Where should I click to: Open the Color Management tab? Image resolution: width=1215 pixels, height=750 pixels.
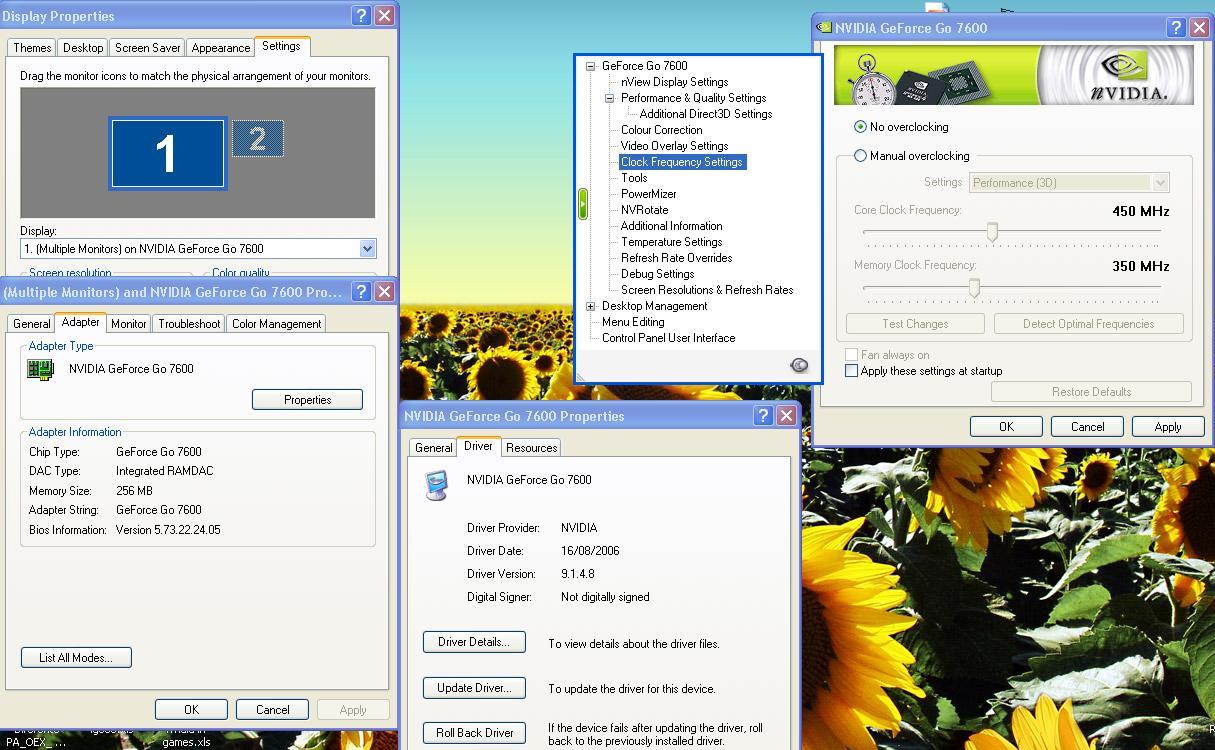(277, 324)
